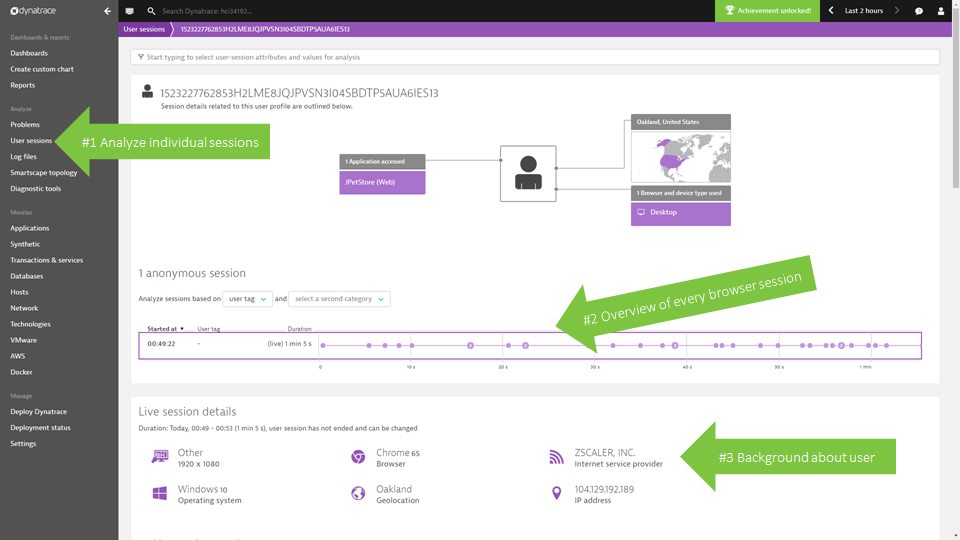
Task: Click User sessions breadcrumb
Action: click(144, 29)
